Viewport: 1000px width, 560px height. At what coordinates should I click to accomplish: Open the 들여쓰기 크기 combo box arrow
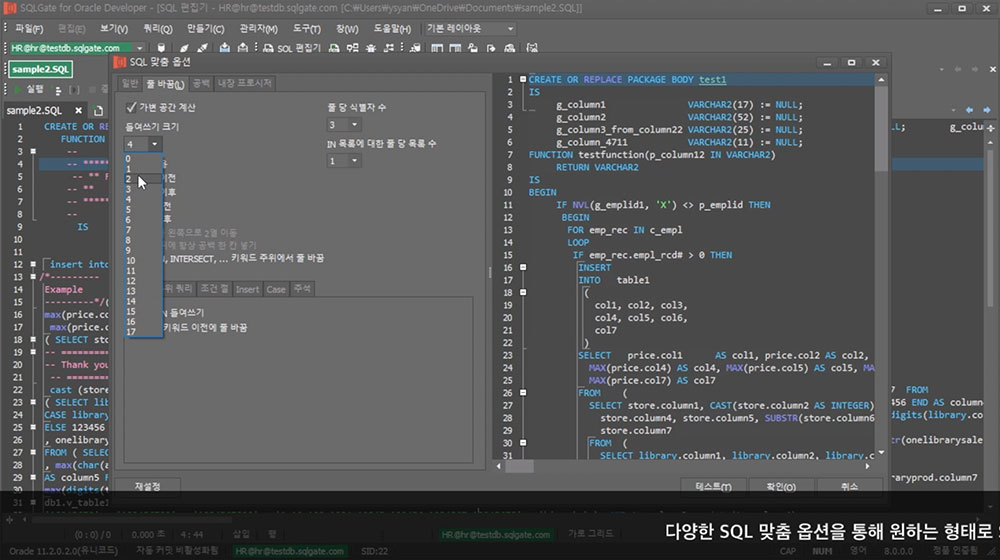154,144
